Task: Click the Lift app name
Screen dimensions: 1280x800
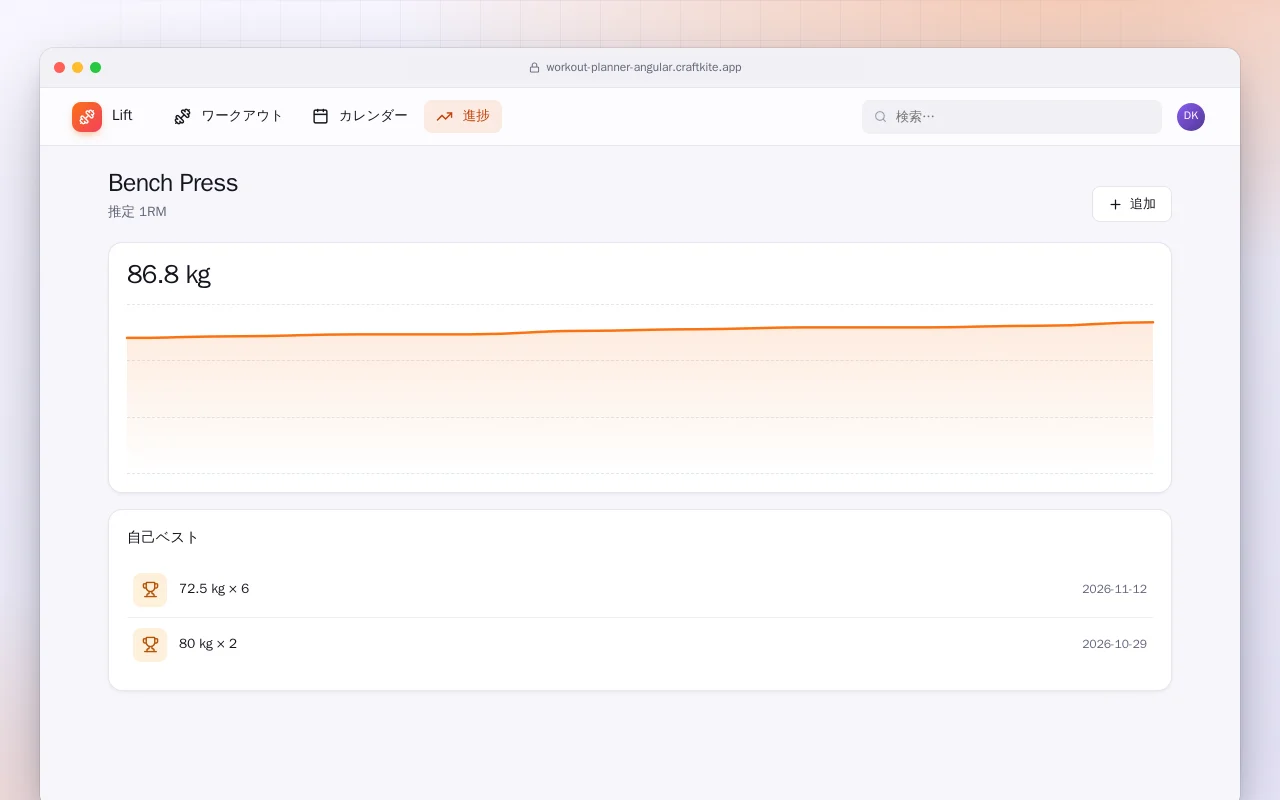Action: point(122,116)
